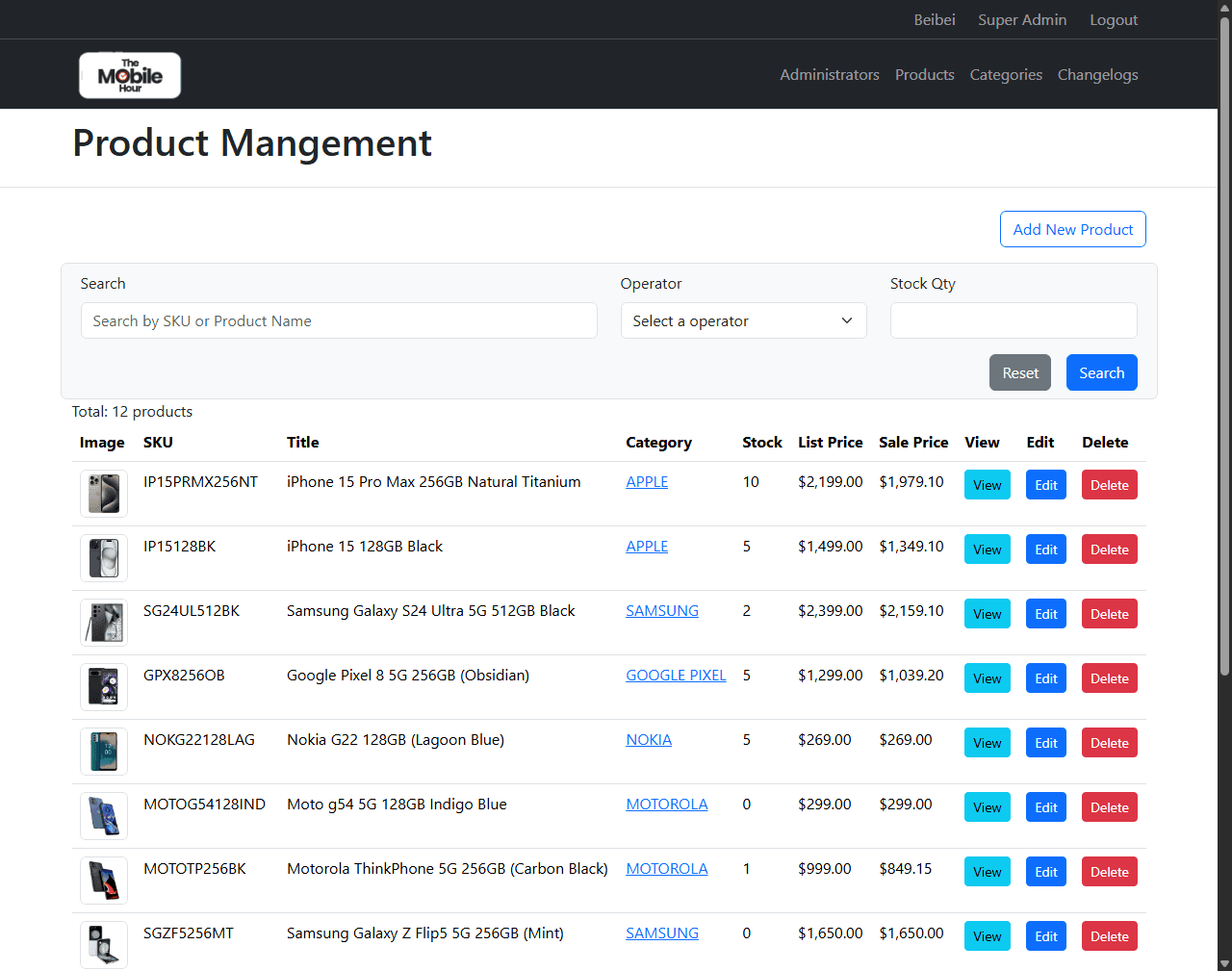View the iPhone 15 128GB Black product
Viewport: 1232px width, 971px height.
[987, 549]
